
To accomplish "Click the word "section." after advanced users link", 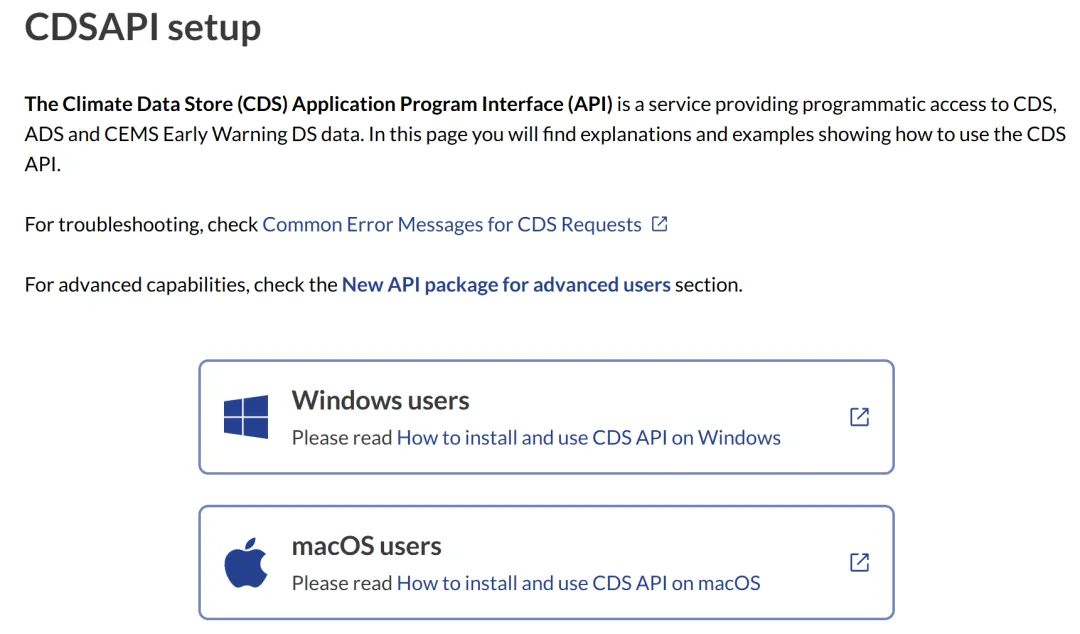I will (708, 285).
